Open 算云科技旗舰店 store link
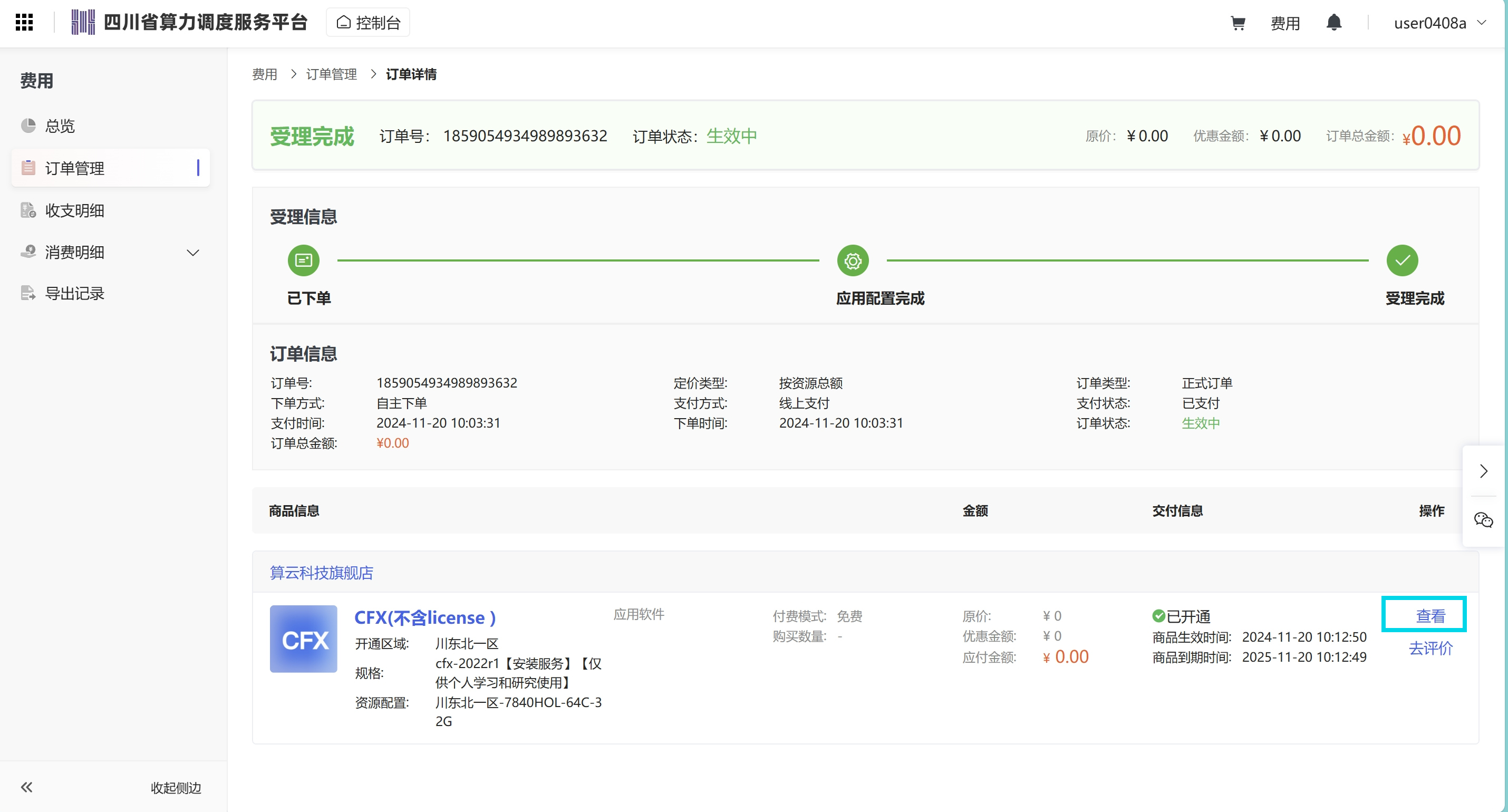The width and height of the screenshot is (1508, 812). coord(321,573)
